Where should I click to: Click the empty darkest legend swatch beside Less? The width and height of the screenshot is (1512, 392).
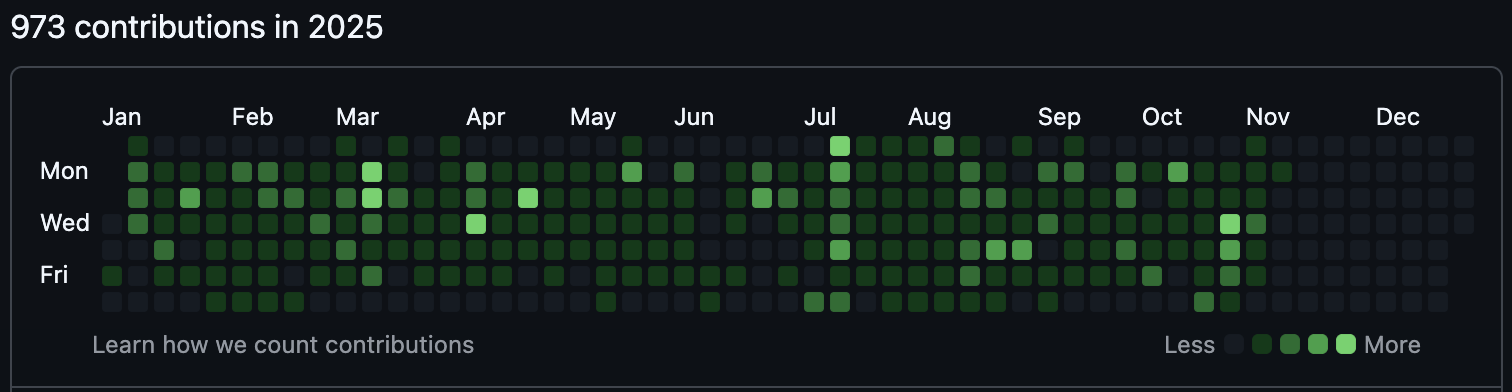[1234, 345]
